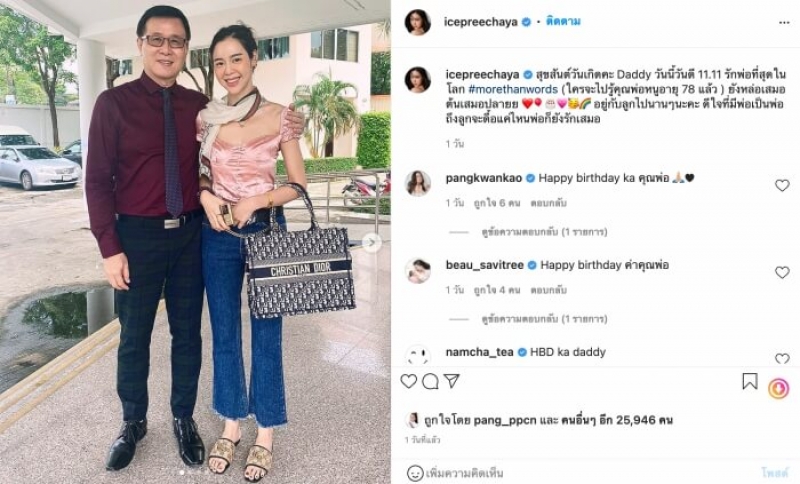
Task: Follow icepreechaya using ติดตาม button
Action: coord(563,21)
